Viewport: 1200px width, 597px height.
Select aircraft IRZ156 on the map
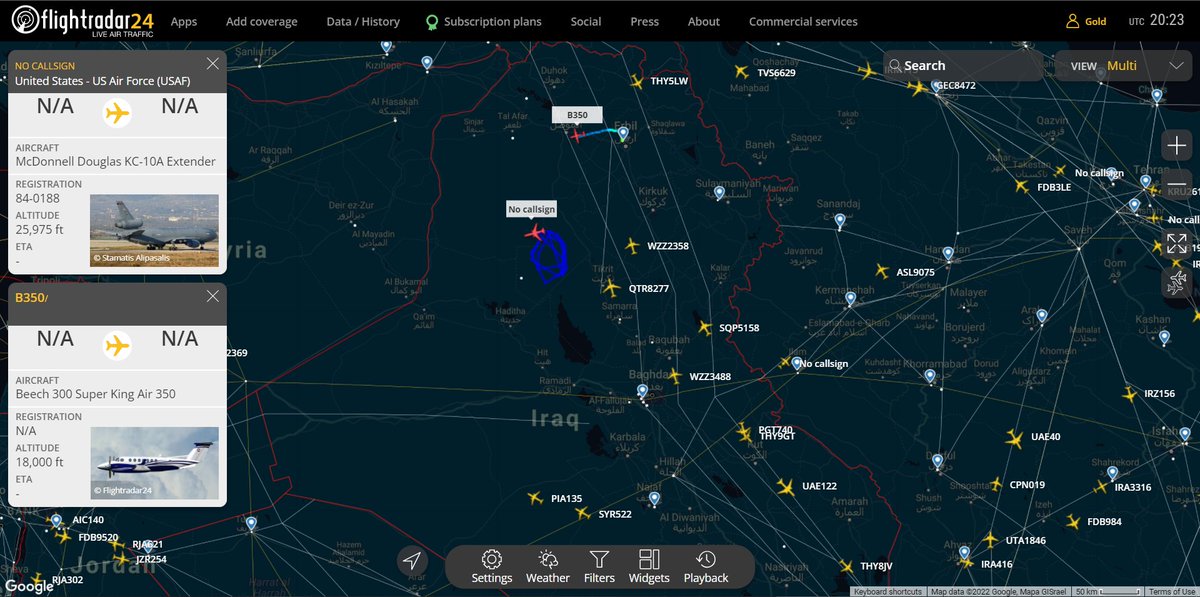[x=1130, y=393]
